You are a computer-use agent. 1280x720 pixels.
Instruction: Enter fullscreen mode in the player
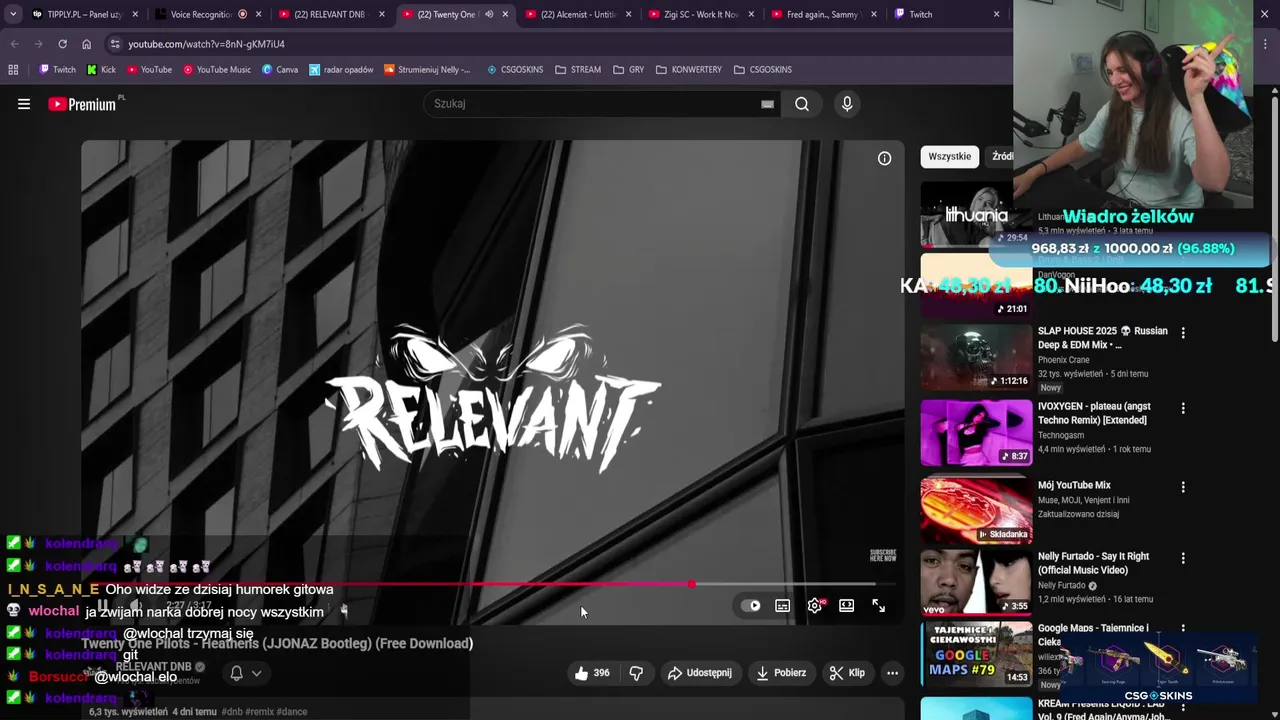tap(878, 605)
